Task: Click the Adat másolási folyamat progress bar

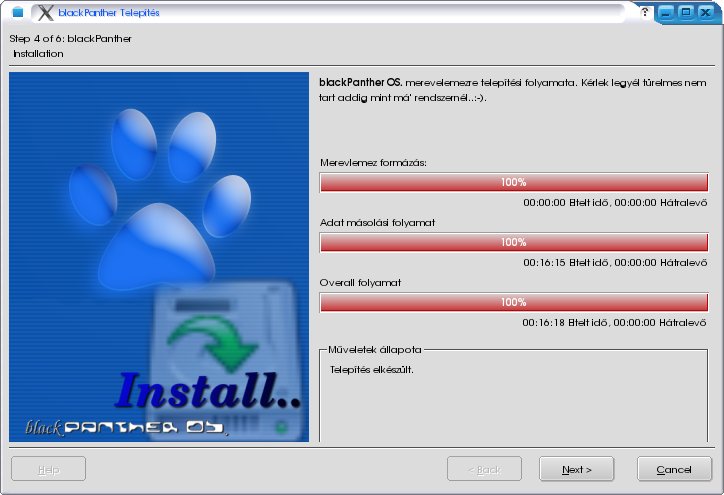Action: point(513,242)
